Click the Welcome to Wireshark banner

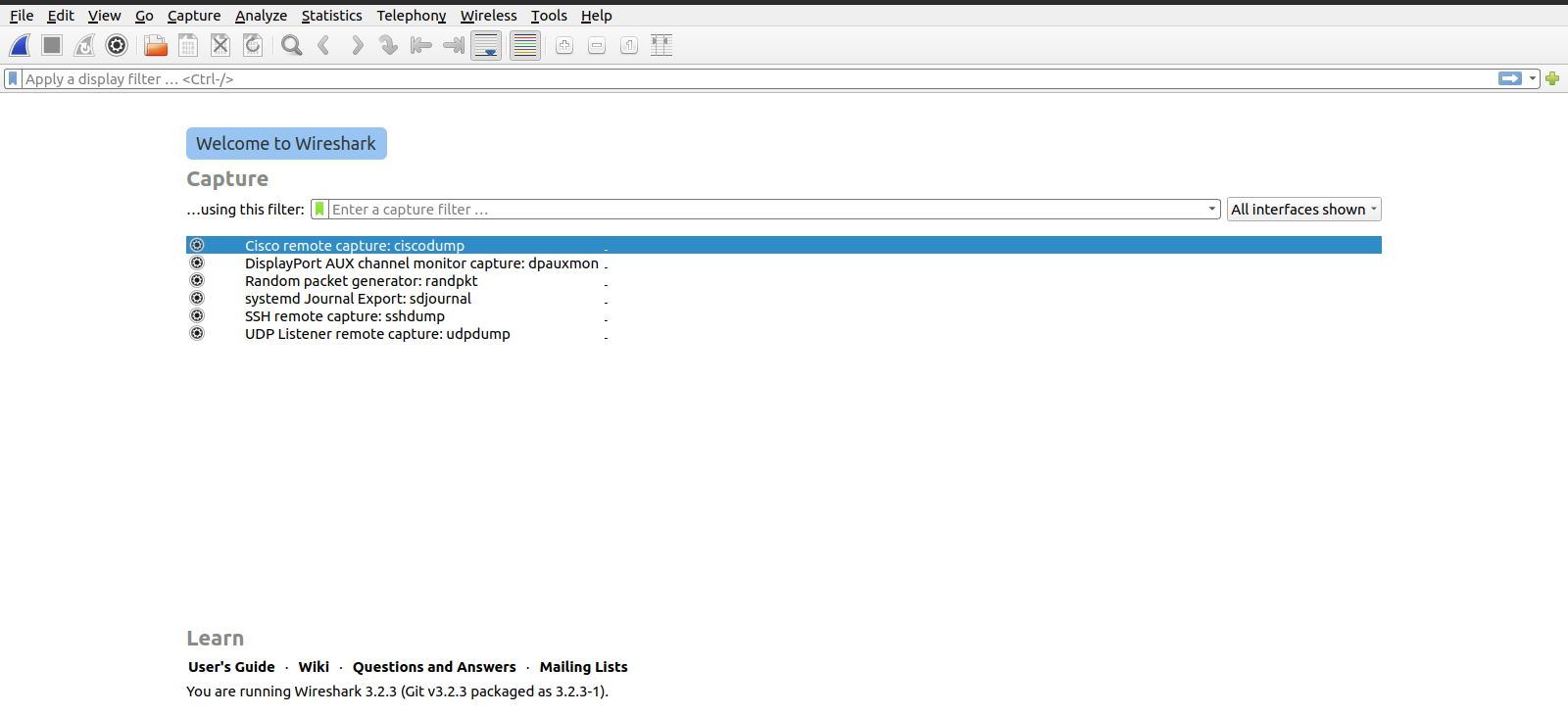coord(286,143)
